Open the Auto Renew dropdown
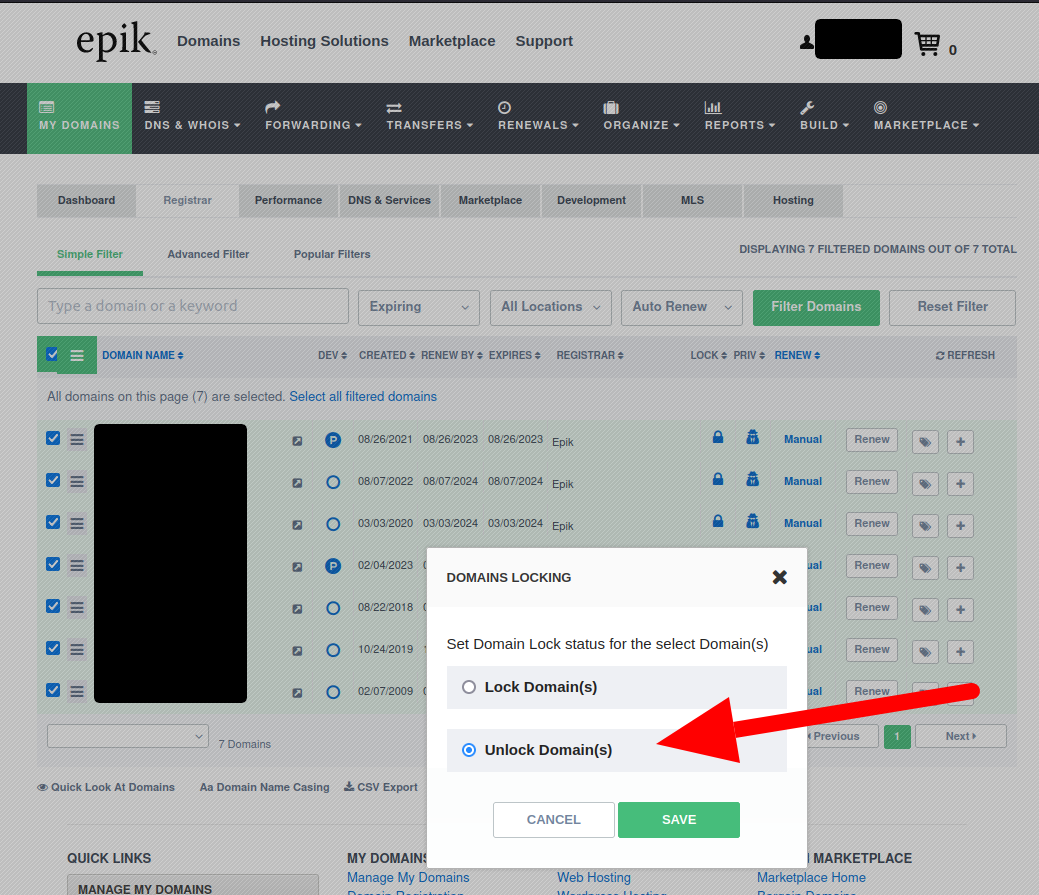1039x895 pixels. tap(681, 307)
